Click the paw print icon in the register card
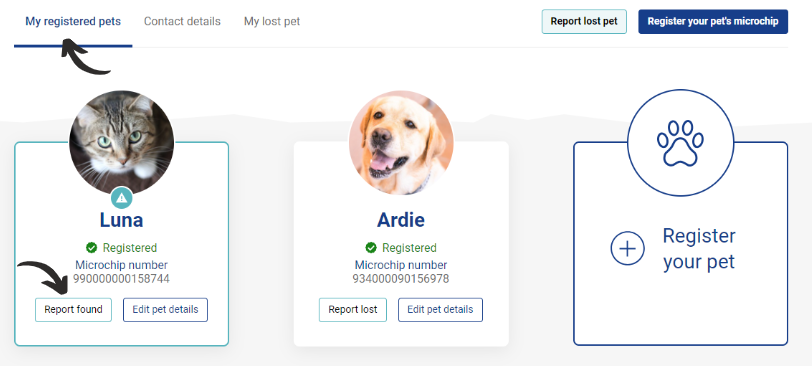 click(x=680, y=143)
